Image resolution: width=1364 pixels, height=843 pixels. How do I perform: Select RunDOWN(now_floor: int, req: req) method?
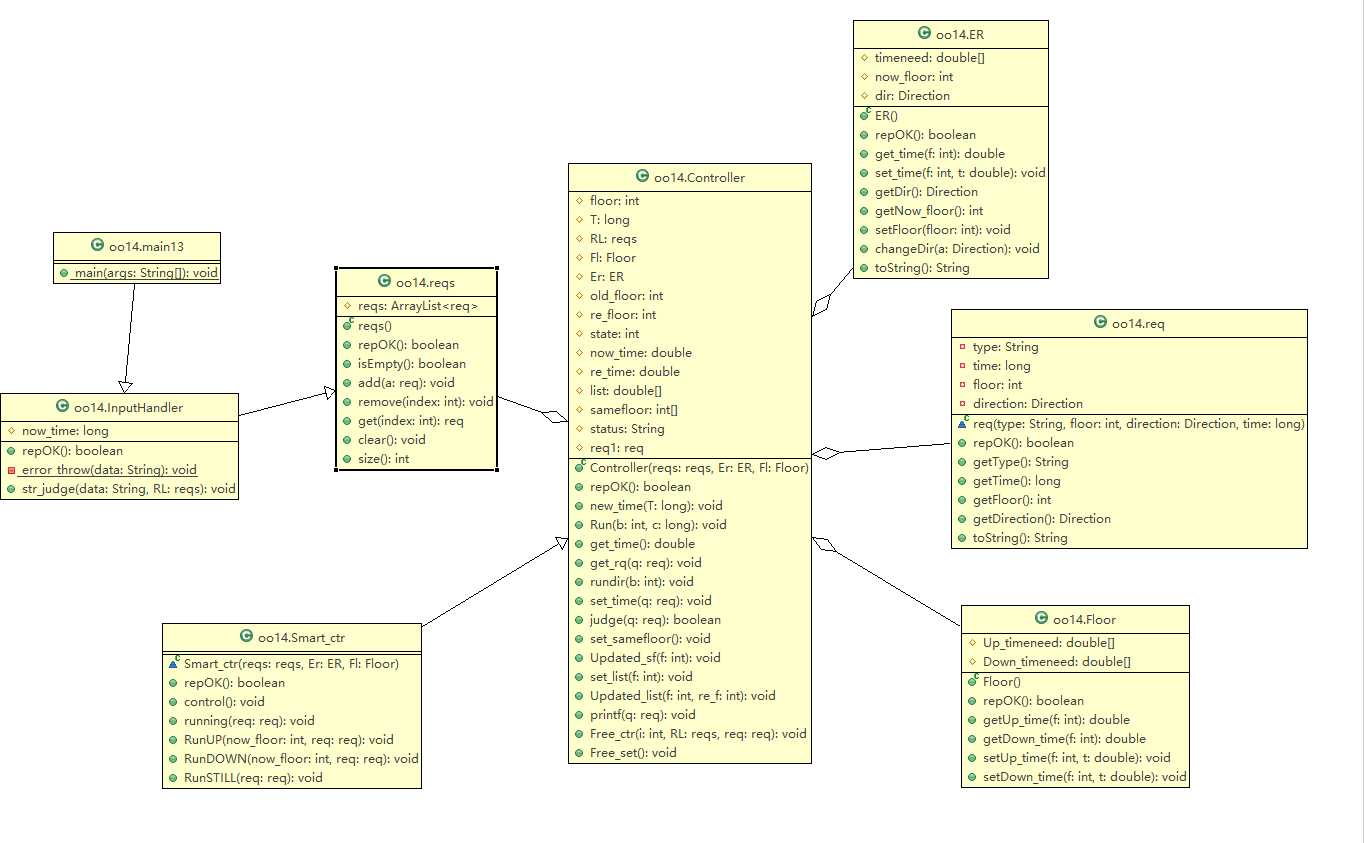tap(301, 759)
